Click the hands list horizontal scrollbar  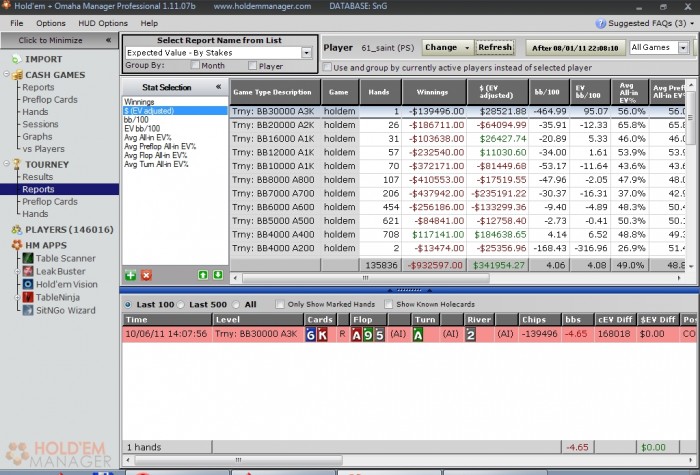pyautogui.click(x=238, y=460)
